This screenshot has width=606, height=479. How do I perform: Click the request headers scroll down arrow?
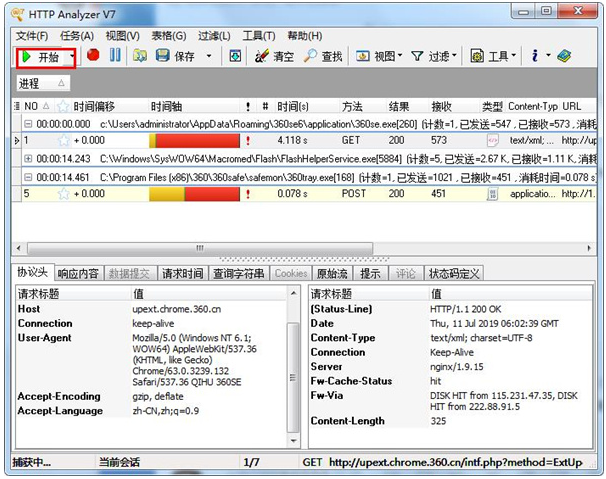(x=294, y=440)
